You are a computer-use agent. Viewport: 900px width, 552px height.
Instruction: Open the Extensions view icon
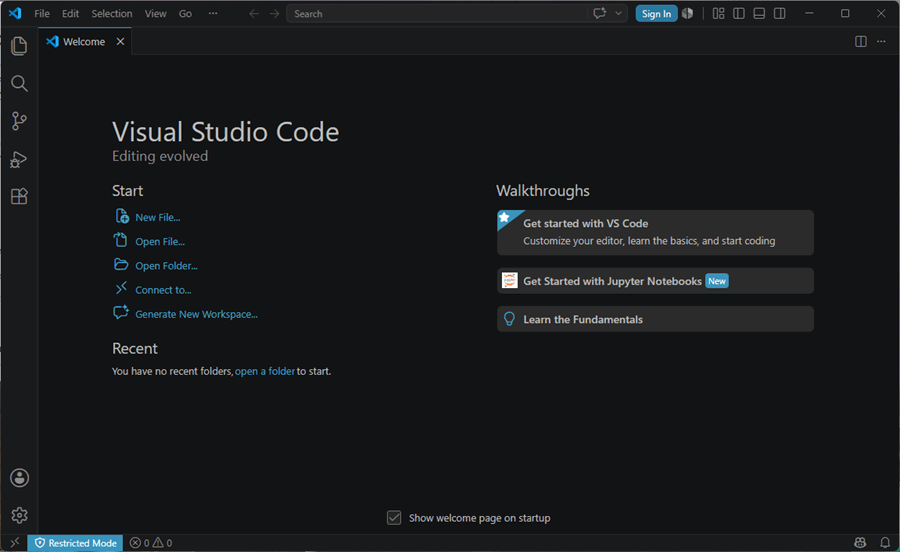(19, 197)
